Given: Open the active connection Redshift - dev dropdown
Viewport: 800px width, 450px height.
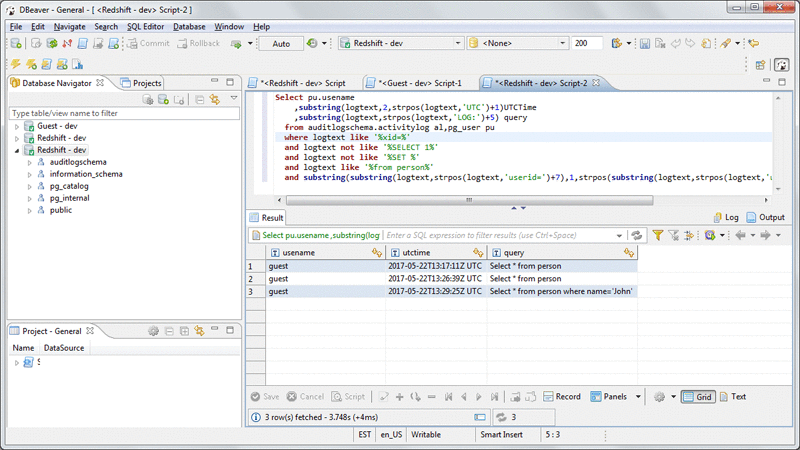Looking at the screenshot, I should click(400, 44).
